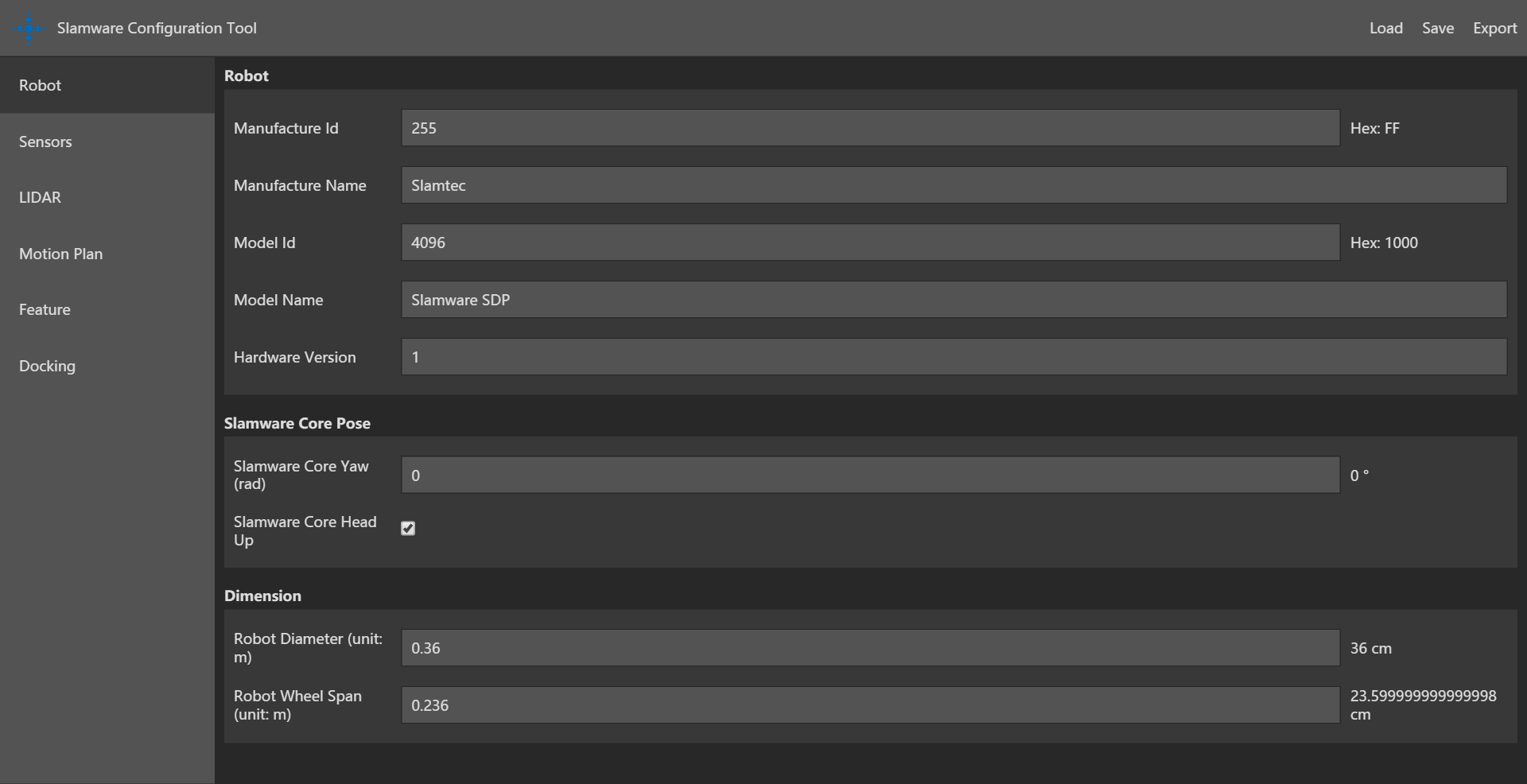Focus the Manufacture Id input field
Screen dimensions: 1527x784
coord(870,128)
